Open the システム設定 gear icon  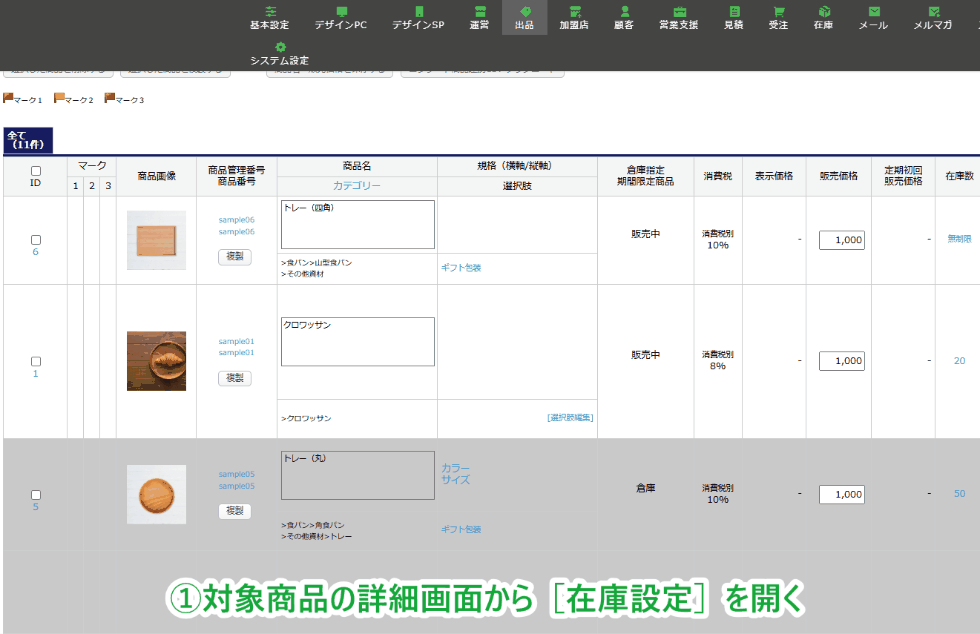(280, 47)
